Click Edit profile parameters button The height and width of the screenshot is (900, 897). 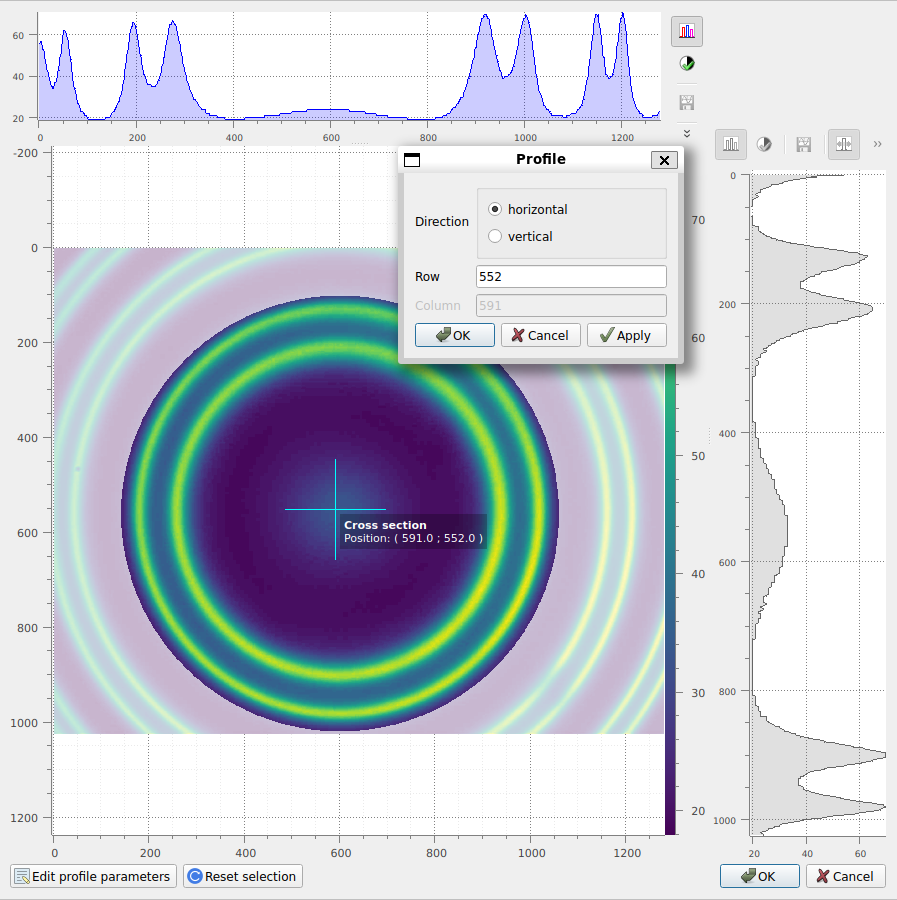[94, 876]
